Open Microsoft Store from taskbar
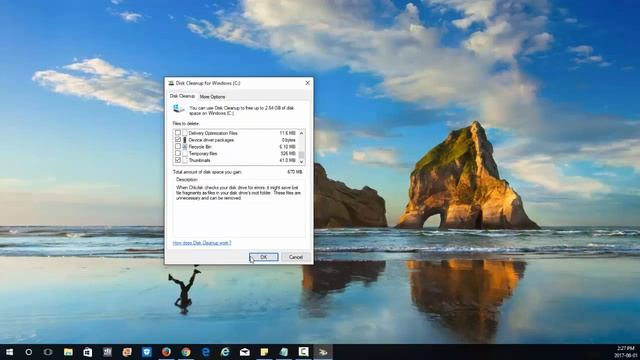The image size is (640, 360). pyautogui.click(x=88, y=352)
